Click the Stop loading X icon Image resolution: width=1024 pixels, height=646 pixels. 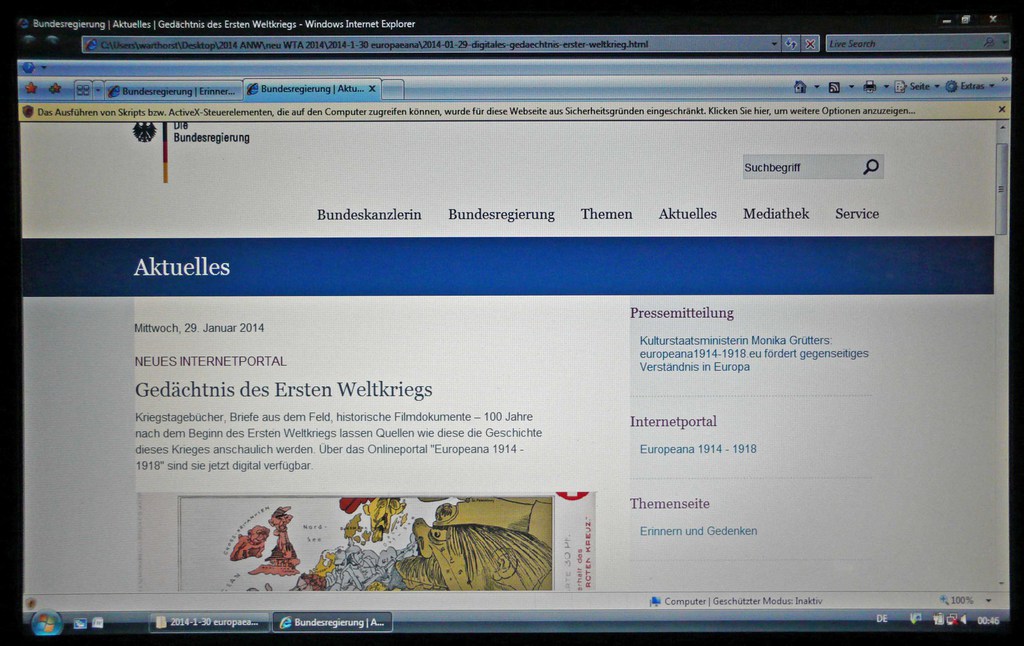(810, 44)
